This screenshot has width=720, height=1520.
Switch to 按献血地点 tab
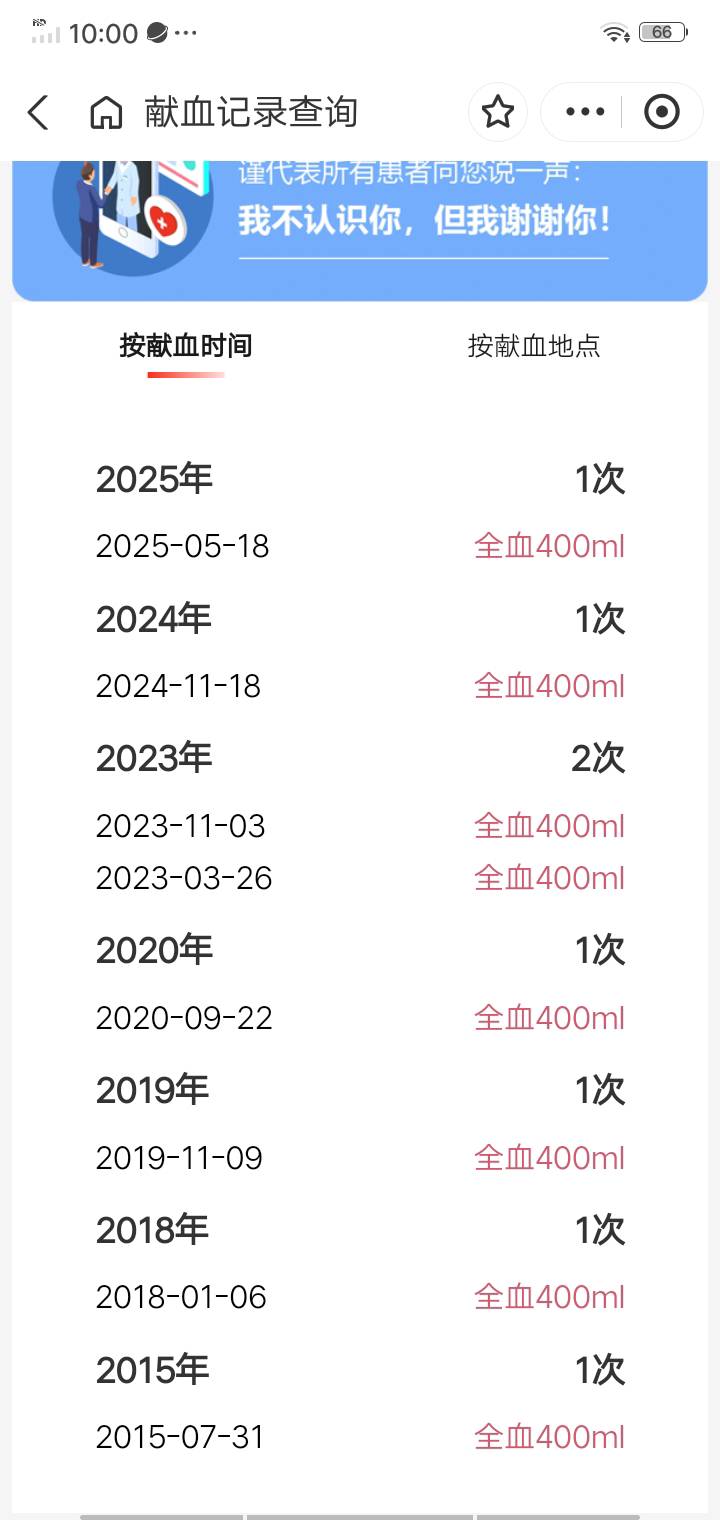pyautogui.click(x=534, y=346)
